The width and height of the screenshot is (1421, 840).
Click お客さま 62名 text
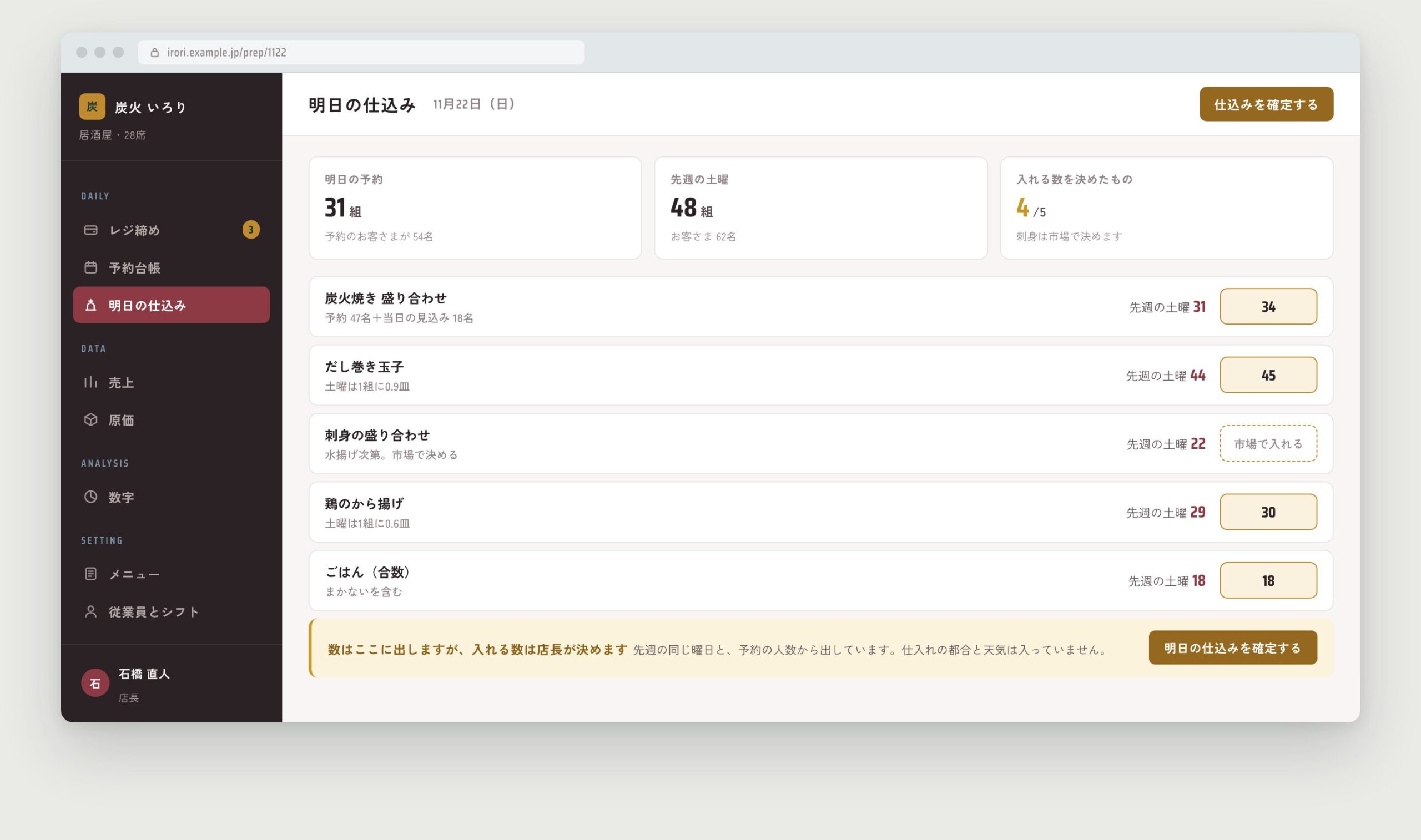coord(703,236)
